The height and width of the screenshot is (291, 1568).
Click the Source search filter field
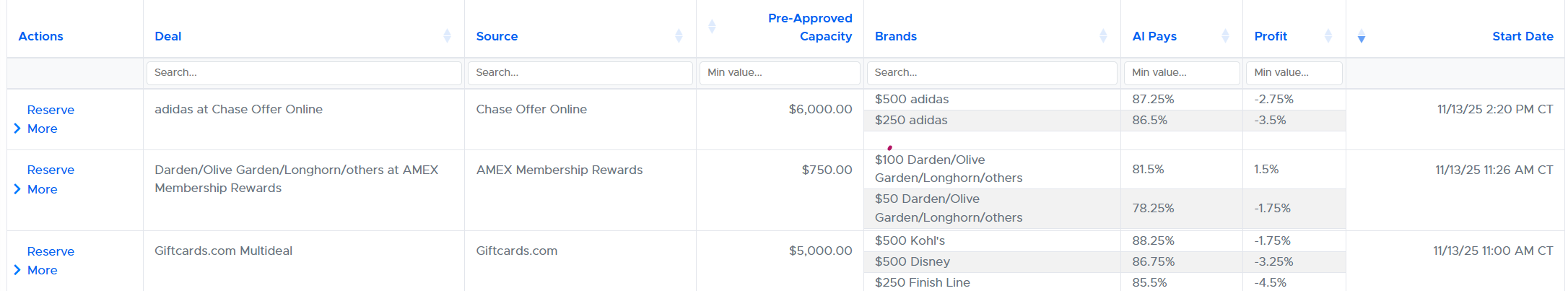(580, 73)
